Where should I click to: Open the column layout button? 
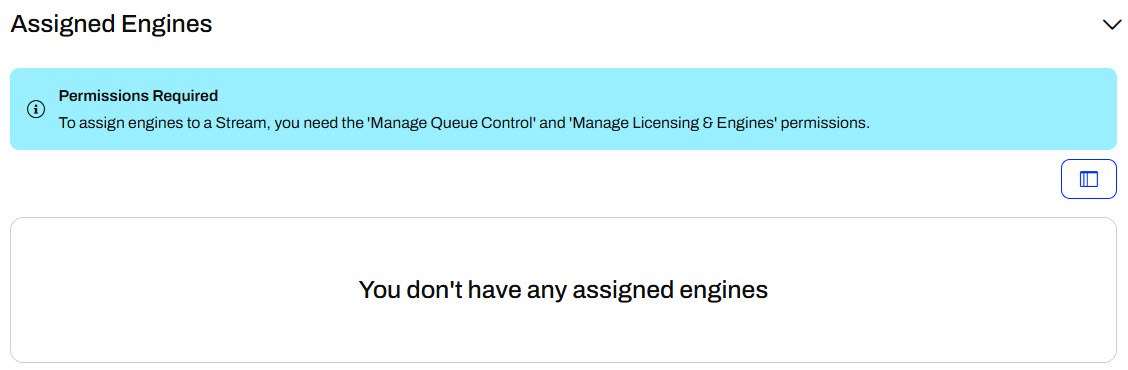click(1088, 179)
